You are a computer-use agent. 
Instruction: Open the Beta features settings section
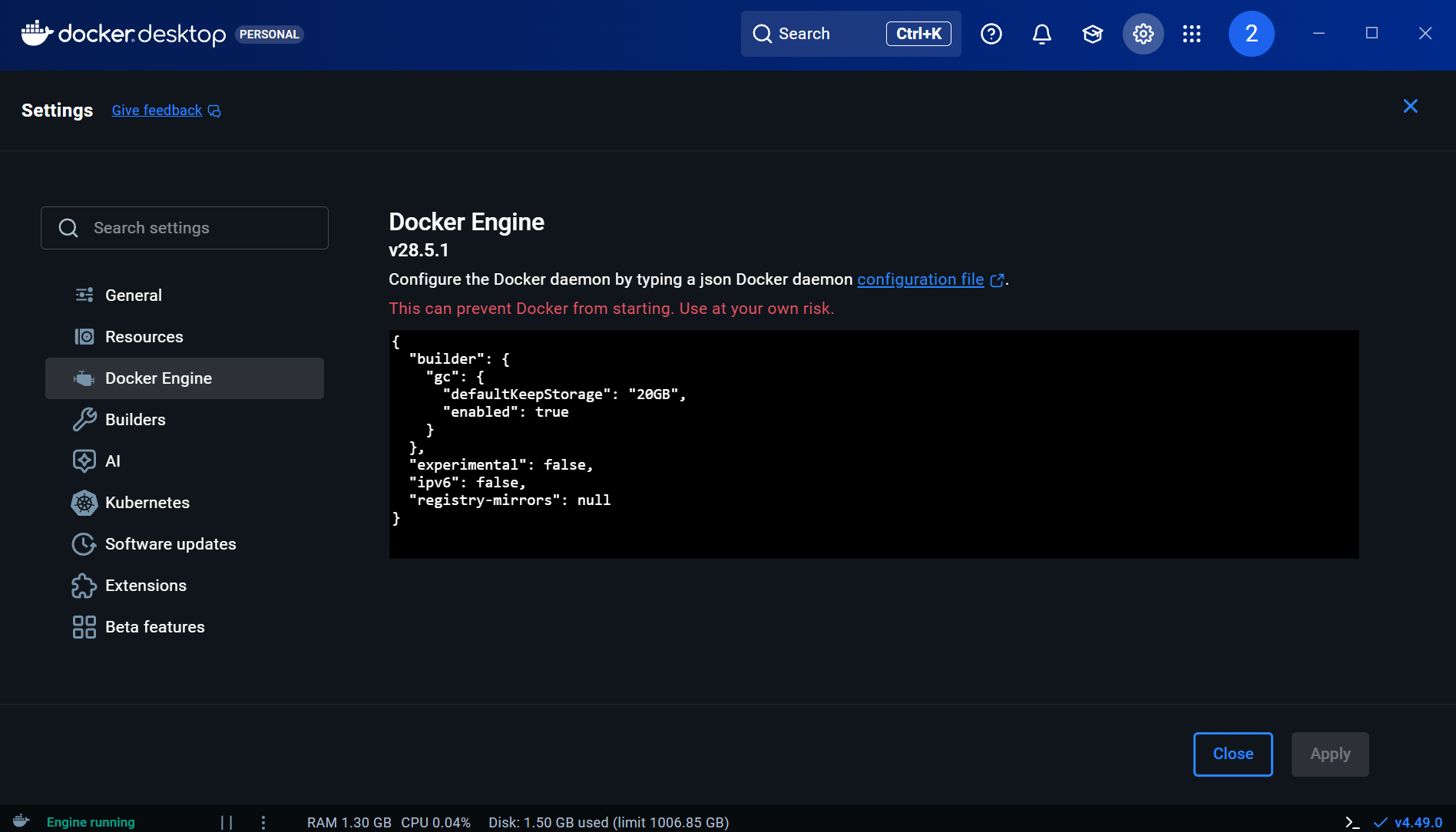(154, 626)
